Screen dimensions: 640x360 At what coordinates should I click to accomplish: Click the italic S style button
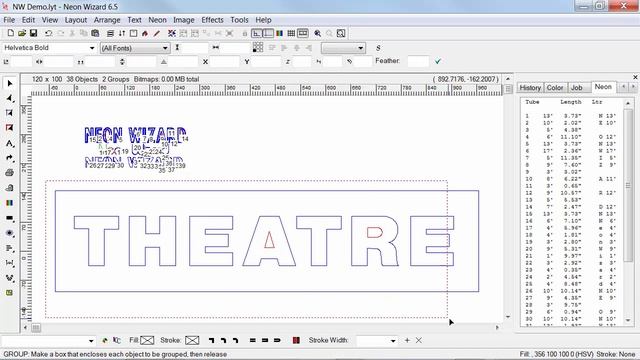click(x=378, y=48)
